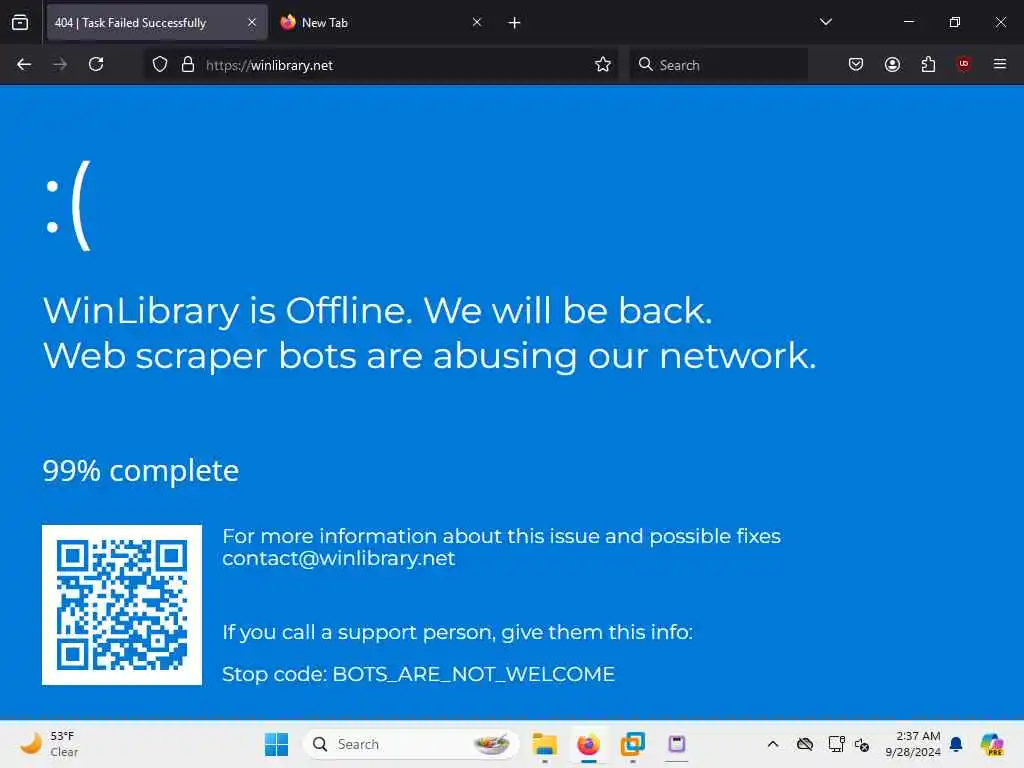Click the cloud sync tray icon
This screenshot has width=1024, height=768.
805,744
